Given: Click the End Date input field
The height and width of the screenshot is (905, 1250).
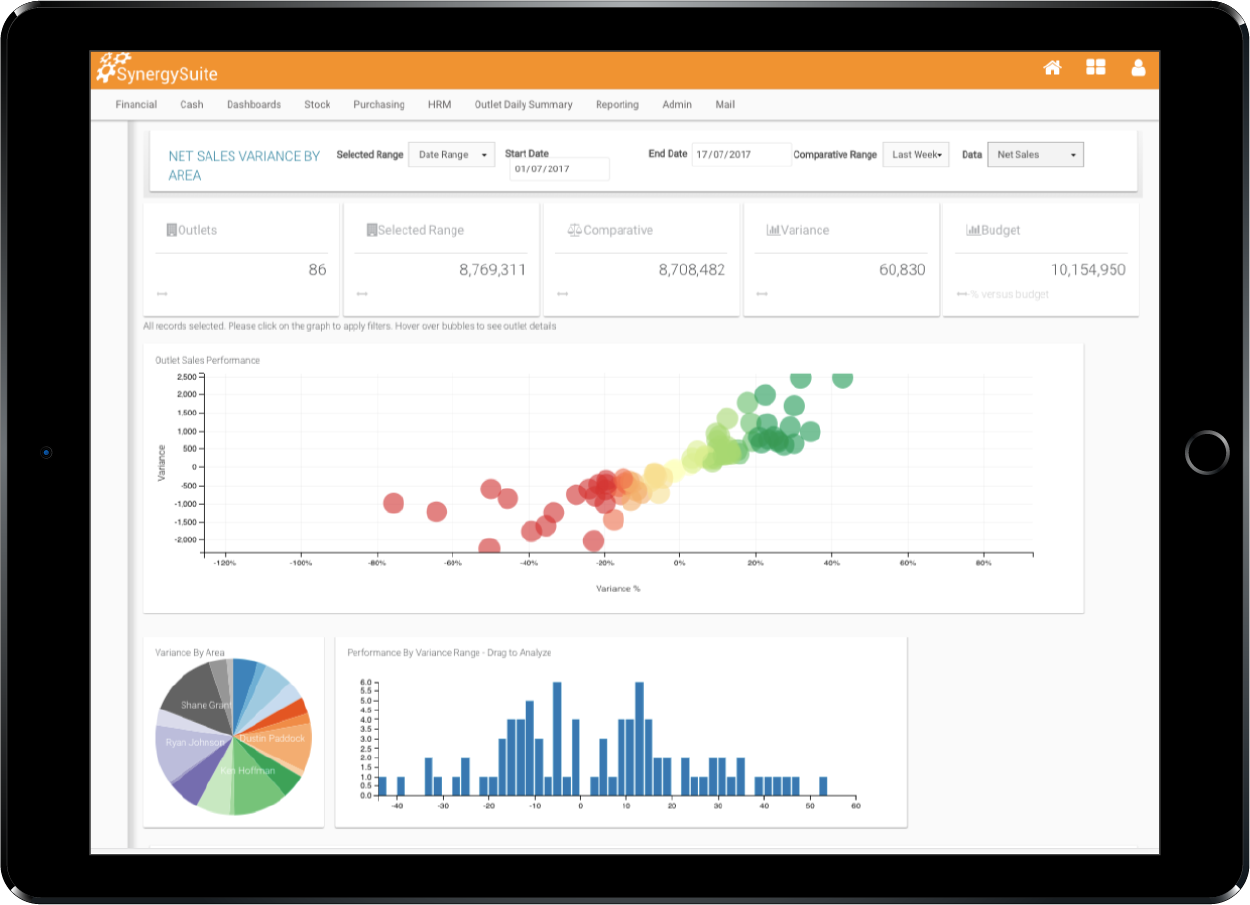Looking at the screenshot, I should pos(741,155).
